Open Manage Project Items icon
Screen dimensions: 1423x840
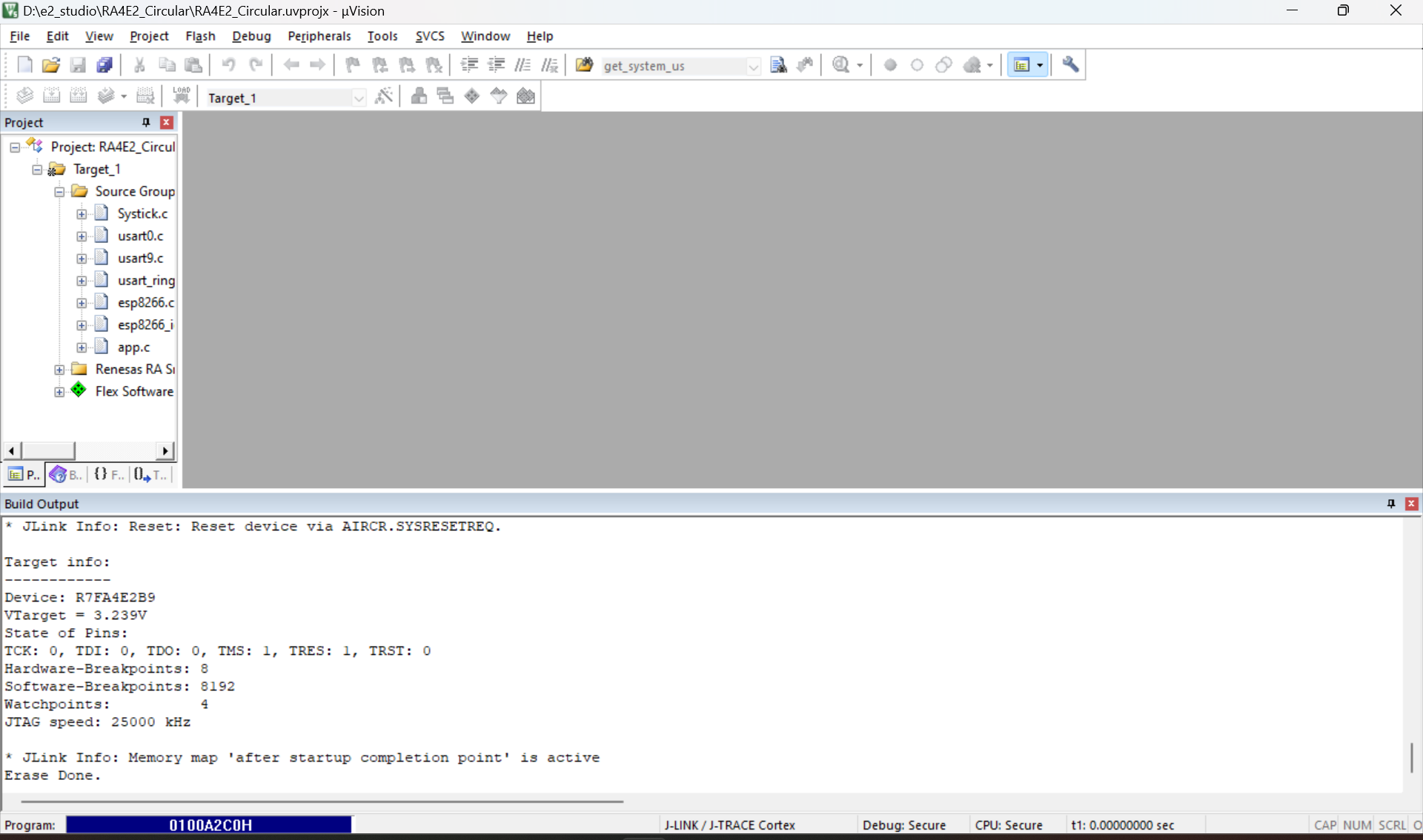point(419,96)
